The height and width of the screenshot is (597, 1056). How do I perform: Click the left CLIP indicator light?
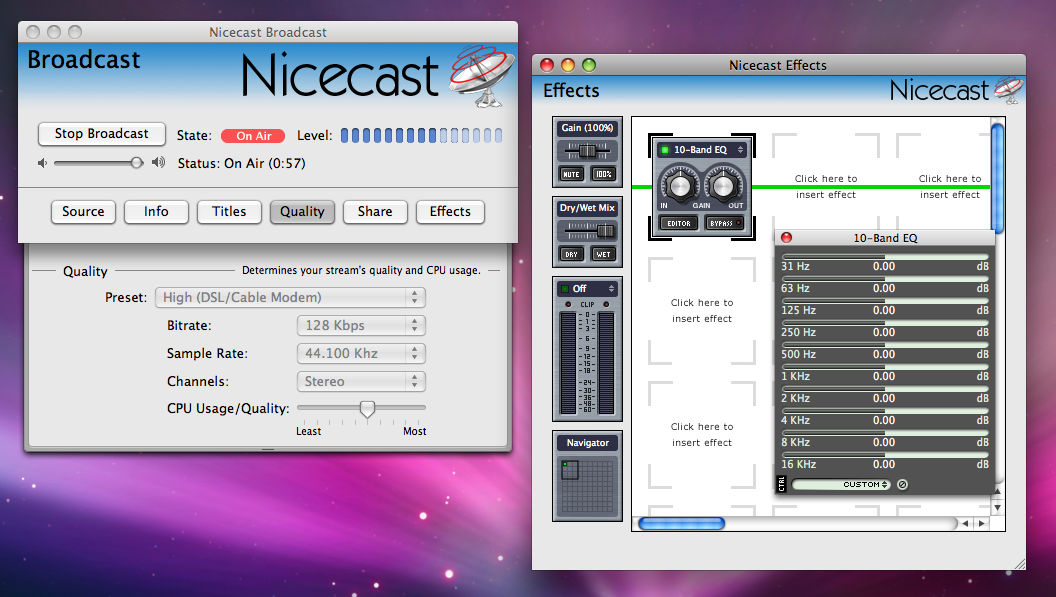pyautogui.click(x=568, y=305)
